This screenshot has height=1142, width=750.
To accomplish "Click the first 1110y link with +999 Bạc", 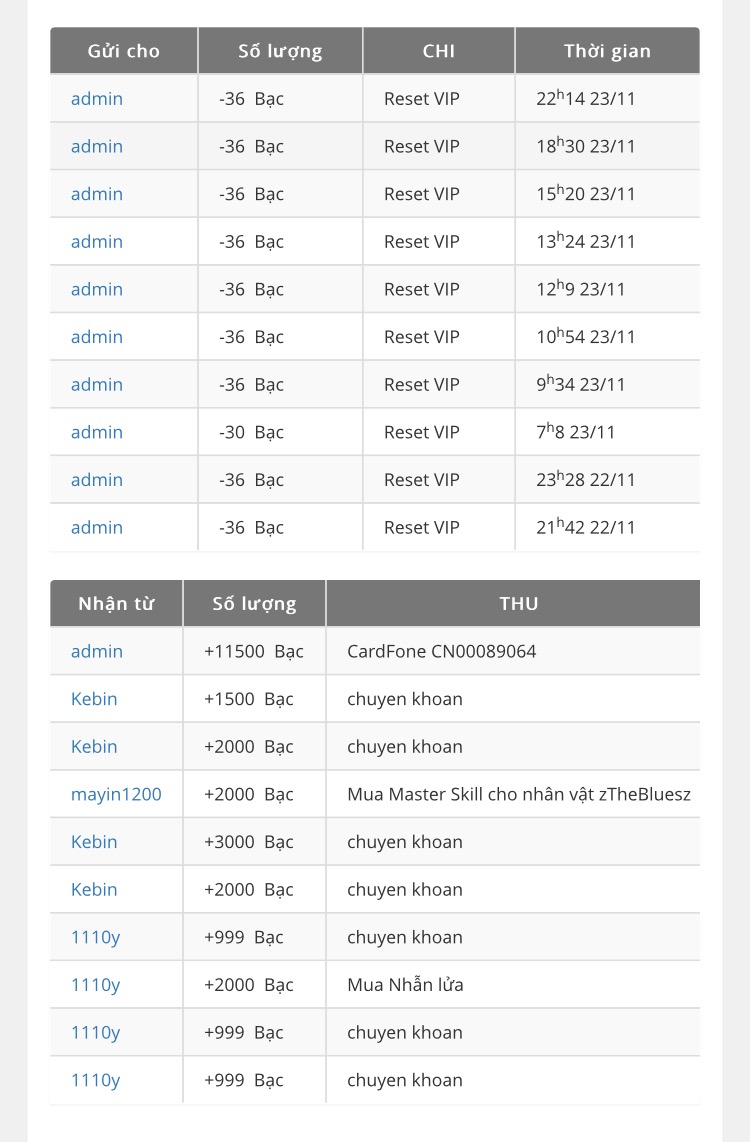I will pyautogui.click(x=95, y=937).
